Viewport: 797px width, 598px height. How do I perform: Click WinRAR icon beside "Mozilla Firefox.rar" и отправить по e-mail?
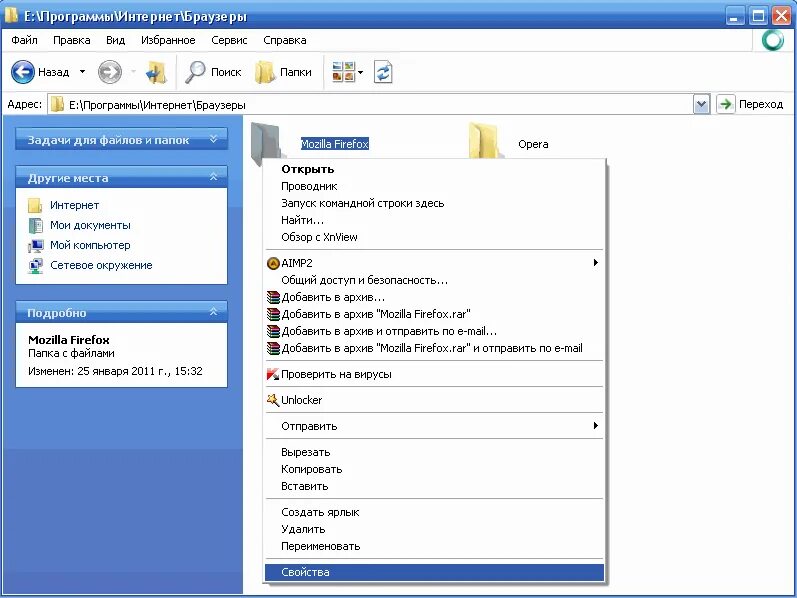pyautogui.click(x=273, y=348)
